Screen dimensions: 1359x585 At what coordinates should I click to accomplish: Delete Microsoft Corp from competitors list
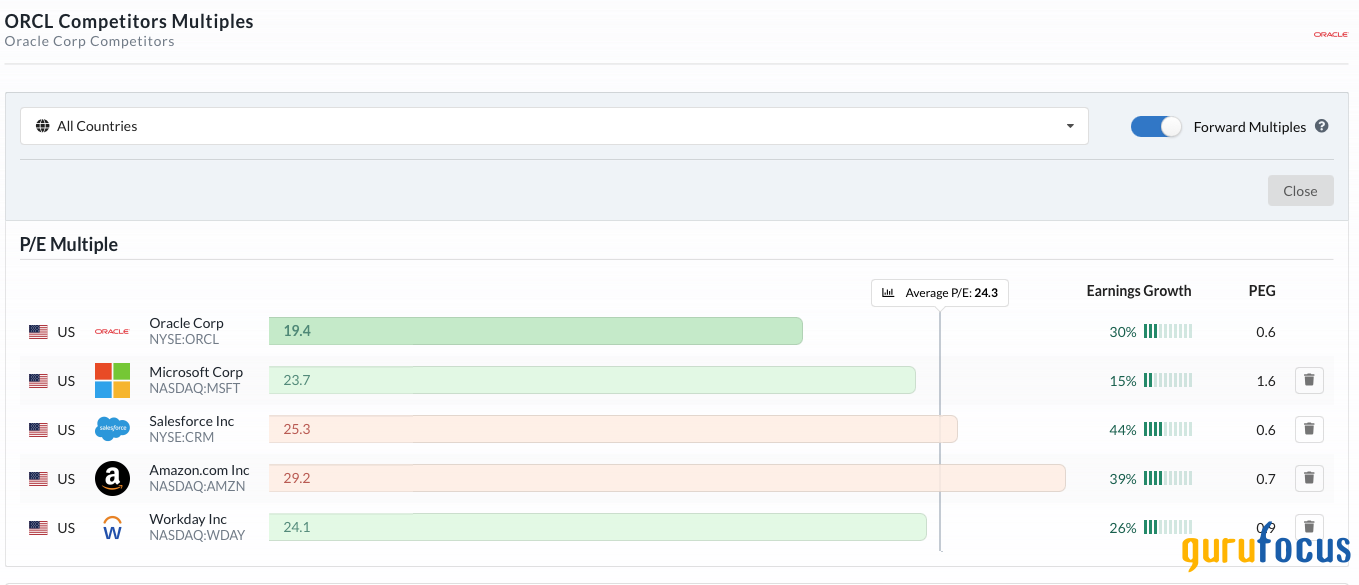click(x=1309, y=380)
